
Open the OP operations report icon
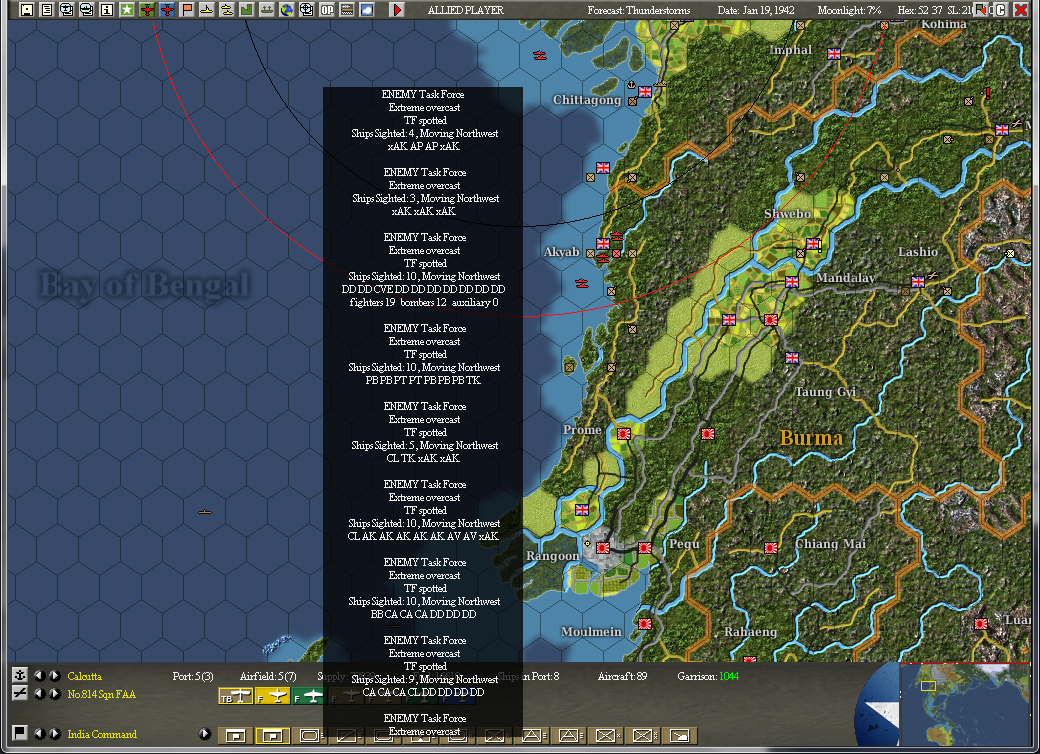326,9
